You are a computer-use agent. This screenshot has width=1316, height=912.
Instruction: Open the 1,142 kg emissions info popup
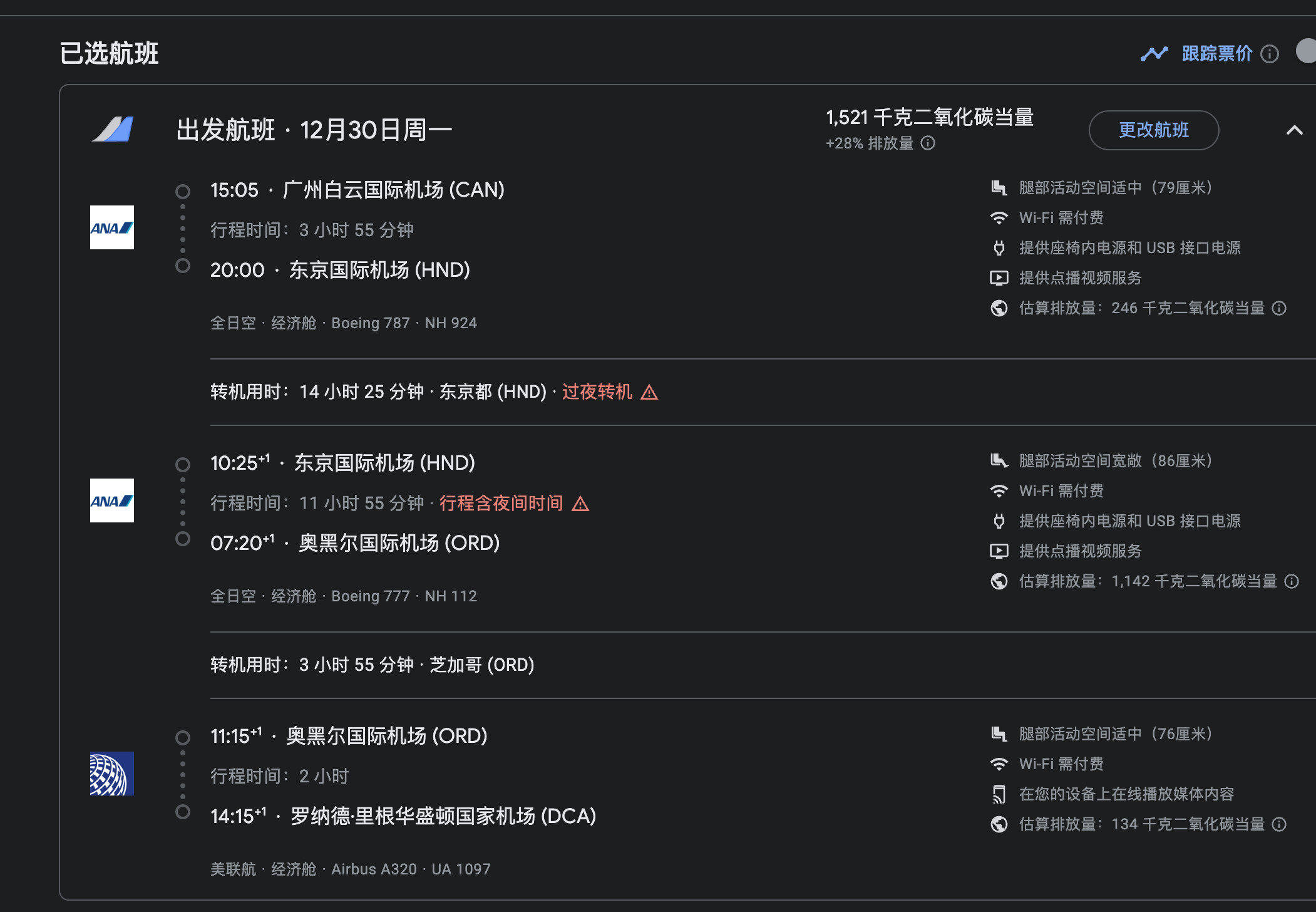coord(1292,581)
